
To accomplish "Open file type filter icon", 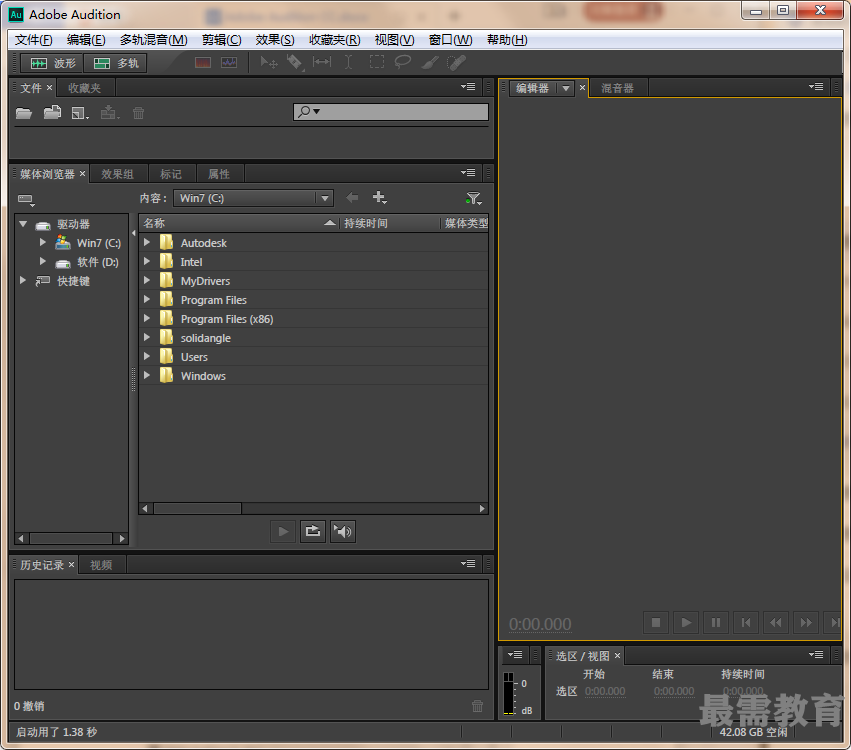I will click(474, 199).
